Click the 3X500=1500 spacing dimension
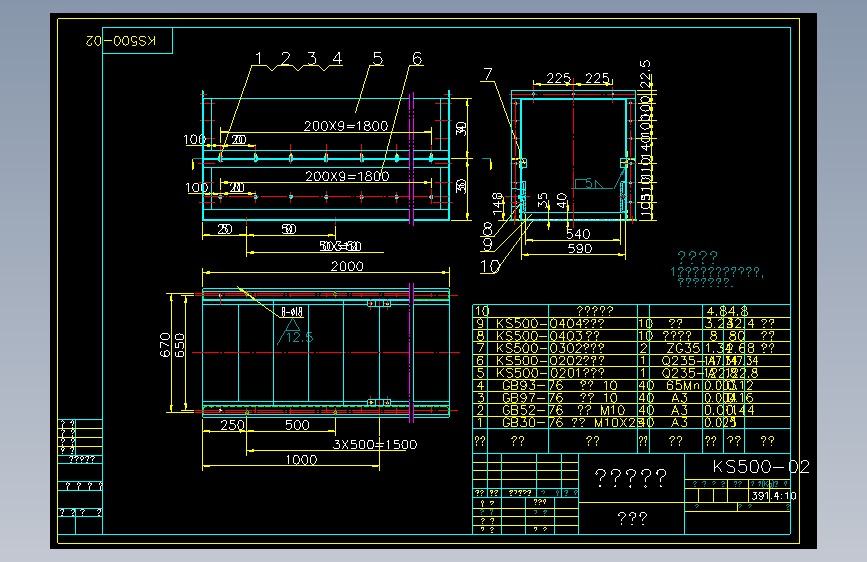The height and width of the screenshot is (562, 867). coord(375,444)
